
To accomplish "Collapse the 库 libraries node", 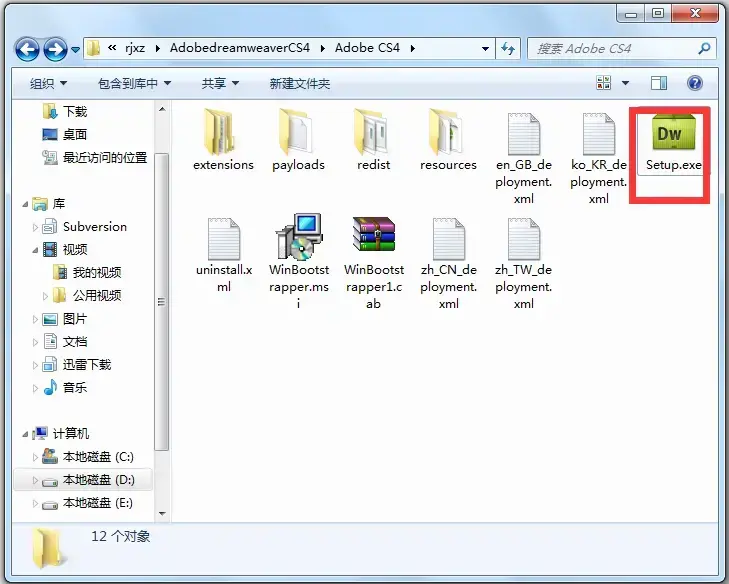I will [x=25, y=204].
